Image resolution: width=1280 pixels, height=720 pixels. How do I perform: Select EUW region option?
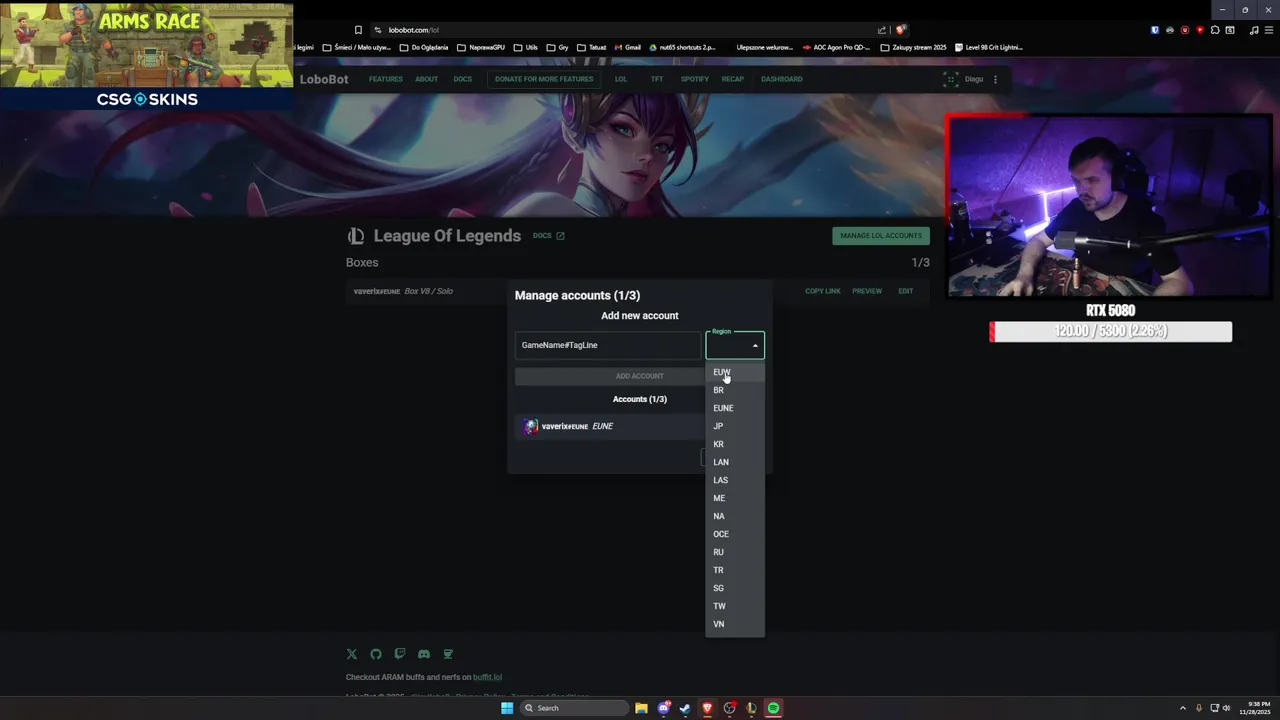(735, 372)
